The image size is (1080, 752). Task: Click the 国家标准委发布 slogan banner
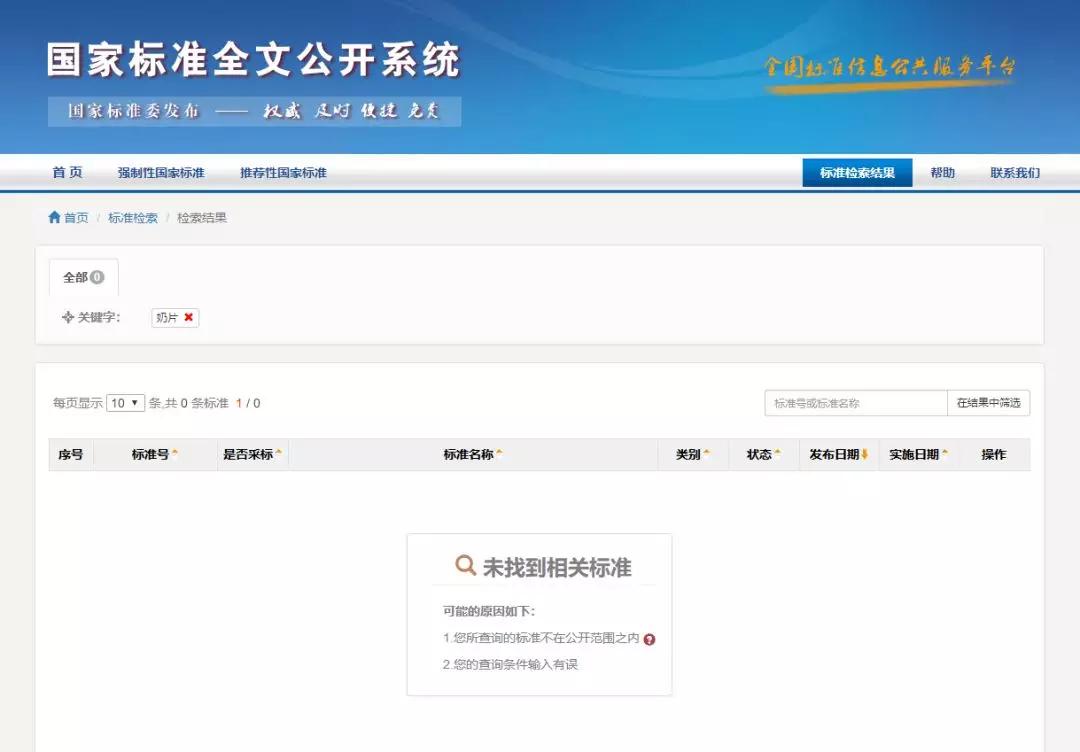[250, 111]
